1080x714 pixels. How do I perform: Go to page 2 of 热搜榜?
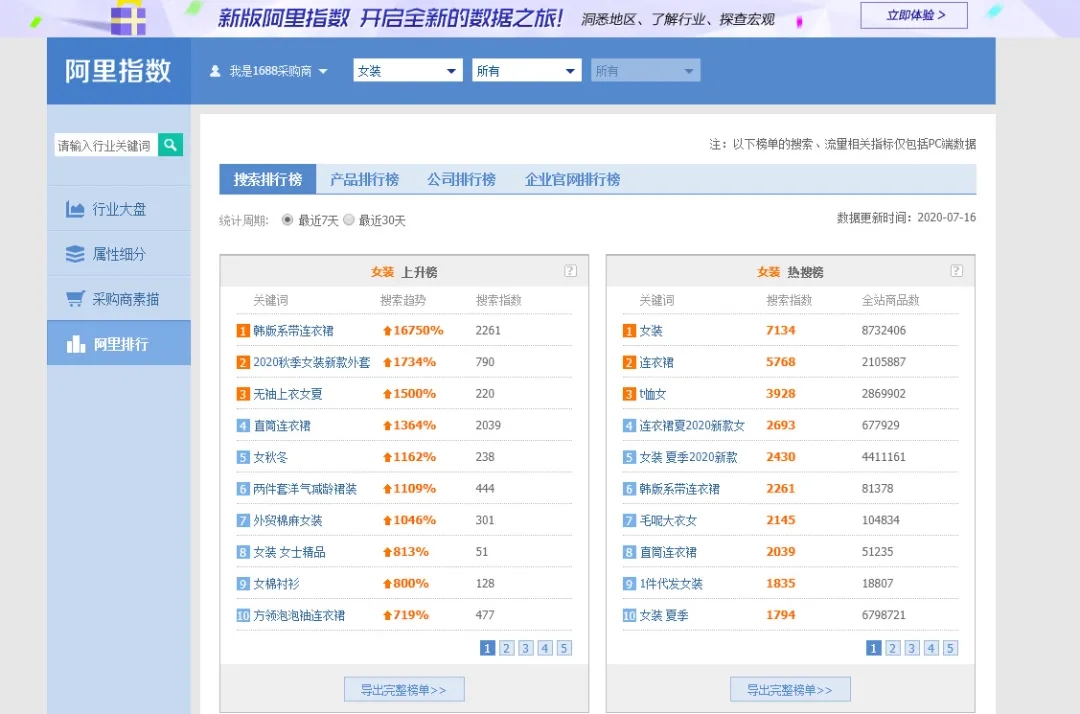[x=893, y=648]
